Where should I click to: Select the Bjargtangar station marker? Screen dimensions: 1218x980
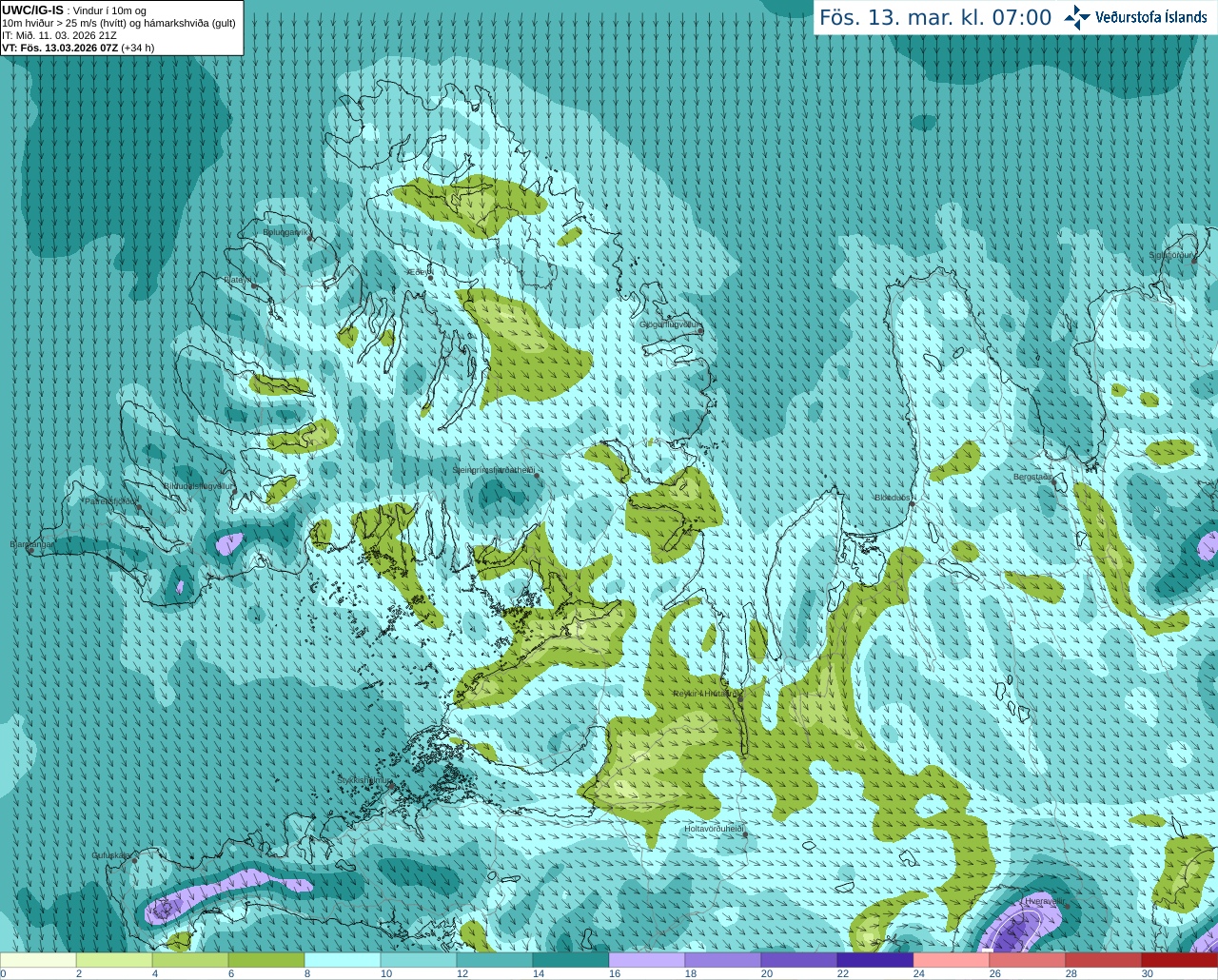click(30, 550)
